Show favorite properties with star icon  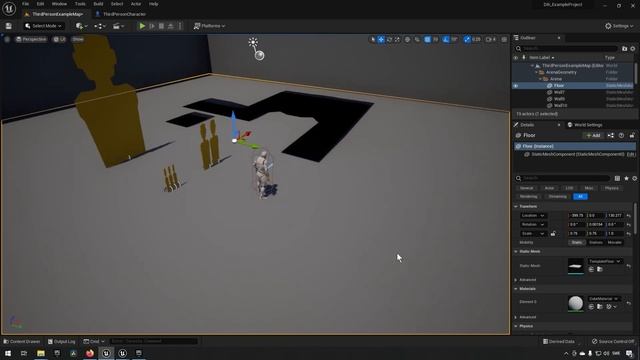click(626, 178)
